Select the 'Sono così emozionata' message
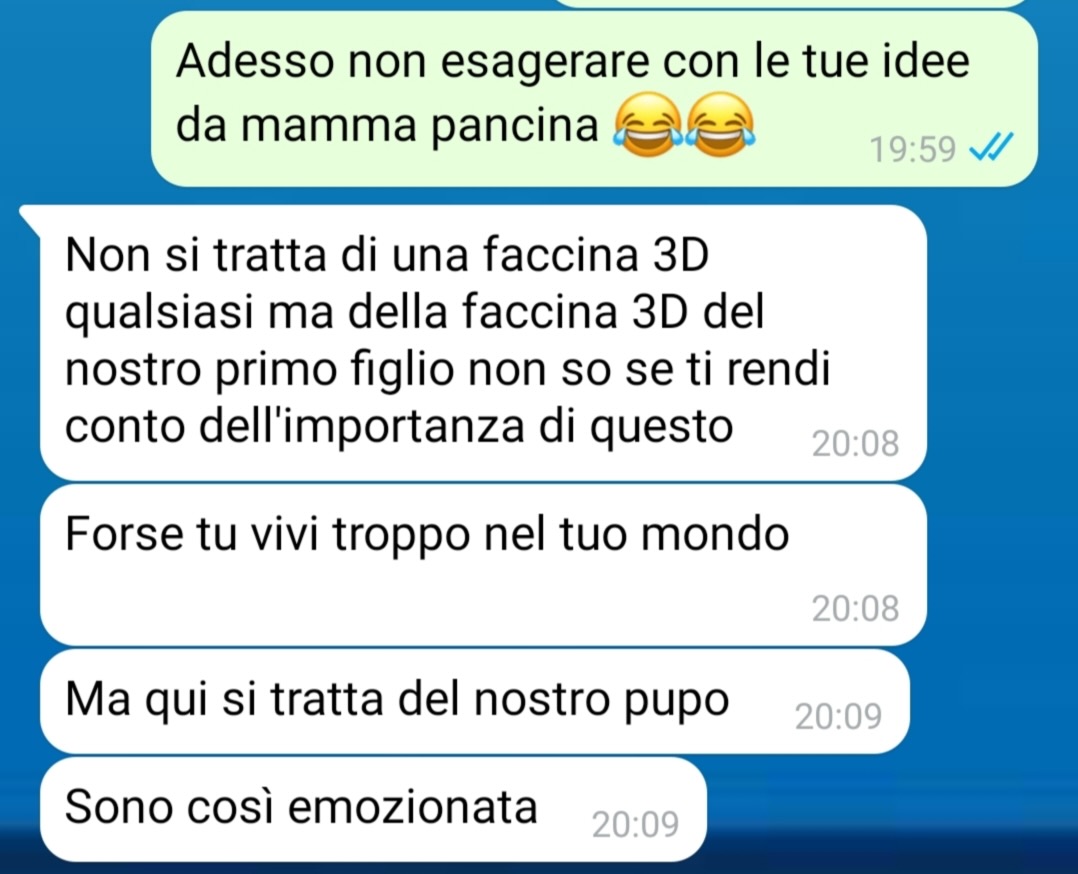 (x=373, y=809)
